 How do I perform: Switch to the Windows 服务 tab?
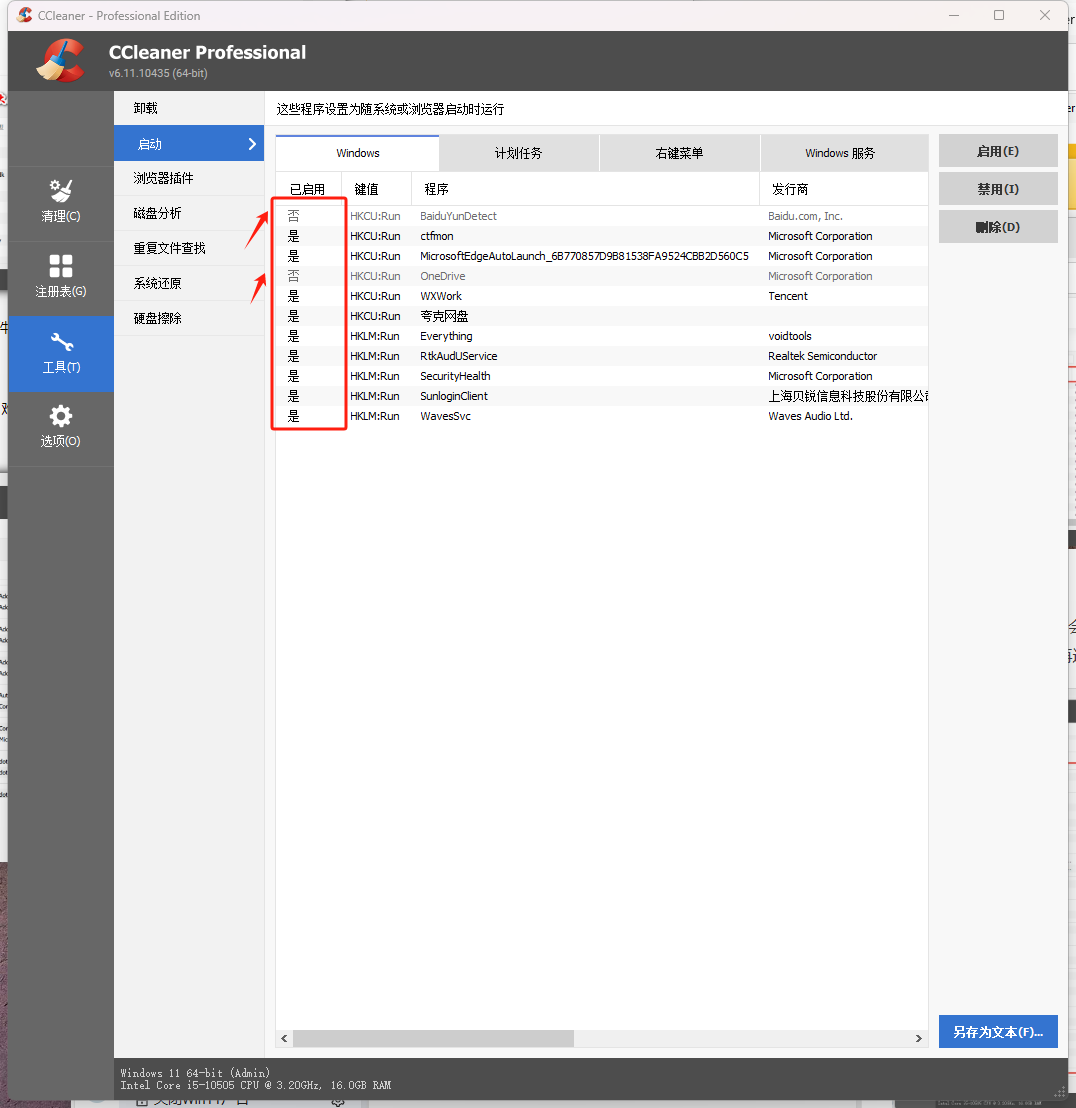(x=844, y=153)
